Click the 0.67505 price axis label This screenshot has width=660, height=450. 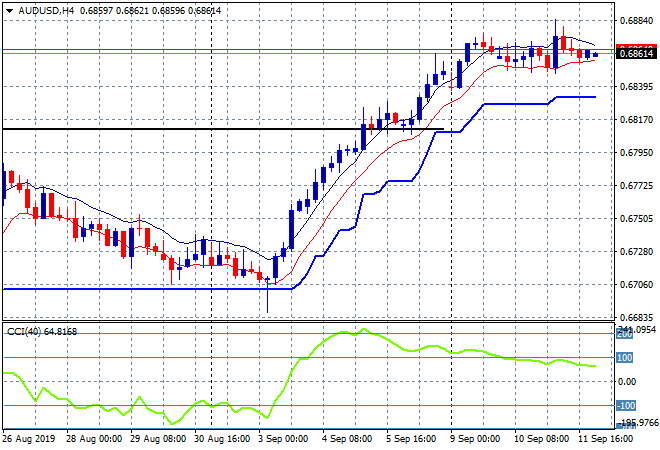point(636,218)
